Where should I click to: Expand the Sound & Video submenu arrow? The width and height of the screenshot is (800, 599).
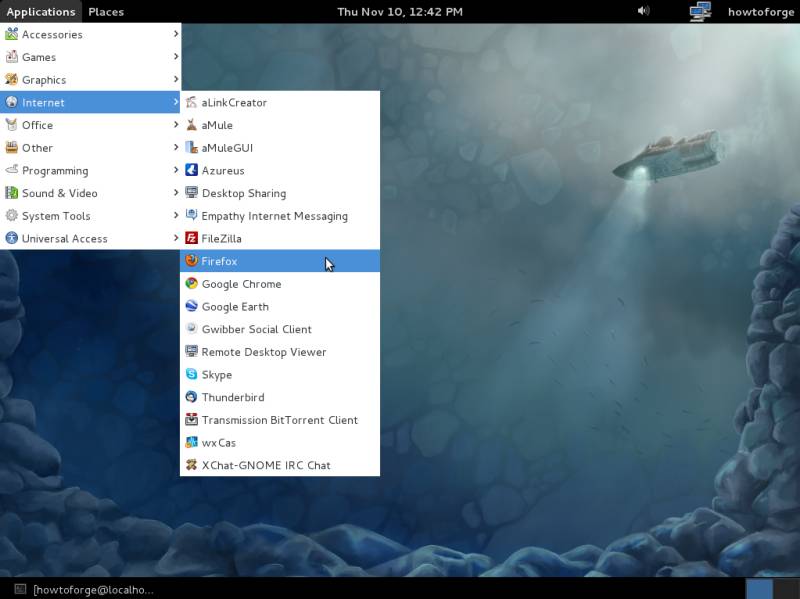pyautogui.click(x=176, y=192)
